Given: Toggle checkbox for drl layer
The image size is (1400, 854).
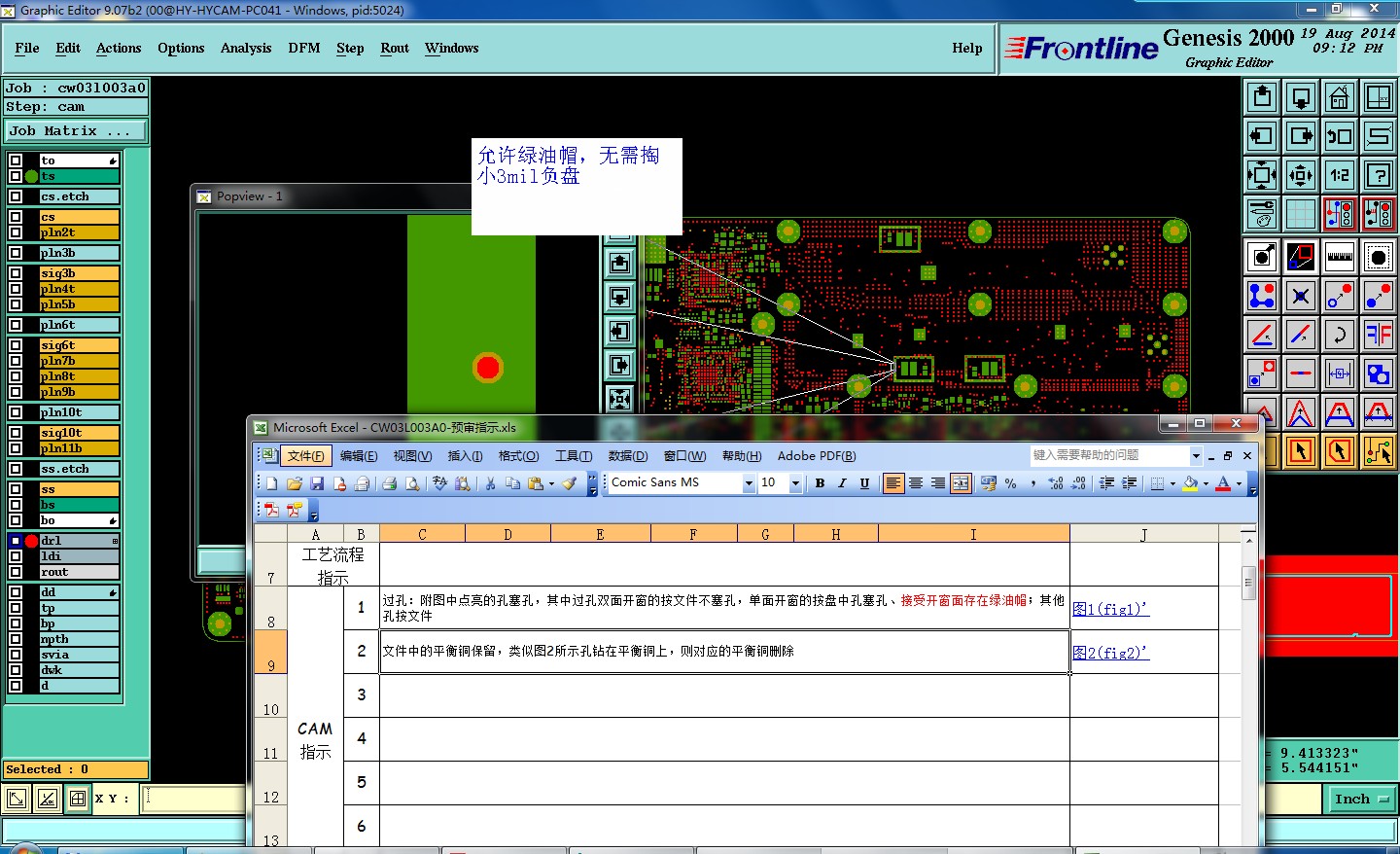Looking at the screenshot, I should [x=16, y=541].
